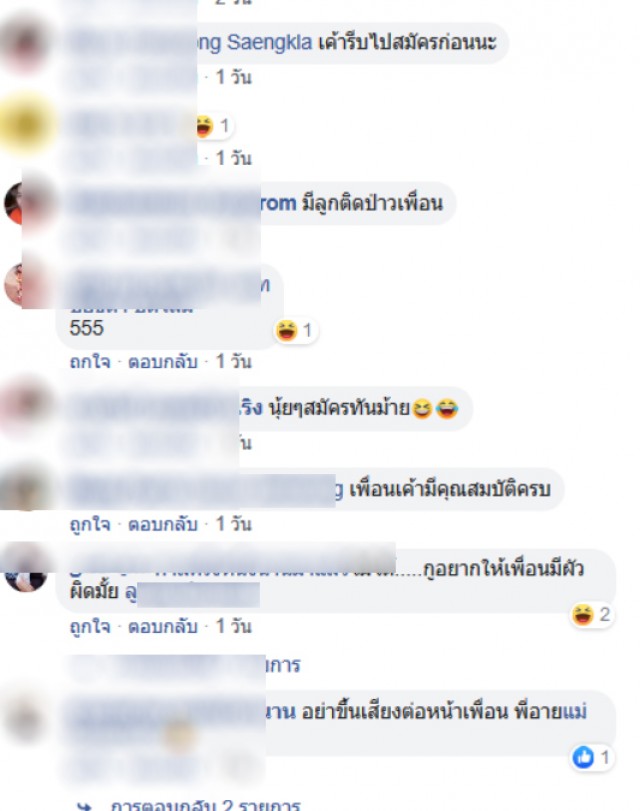Click ตอบกลับ under the 555 comment
The height and width of the screenshot is (811, 640).
[x=163, y=362]
